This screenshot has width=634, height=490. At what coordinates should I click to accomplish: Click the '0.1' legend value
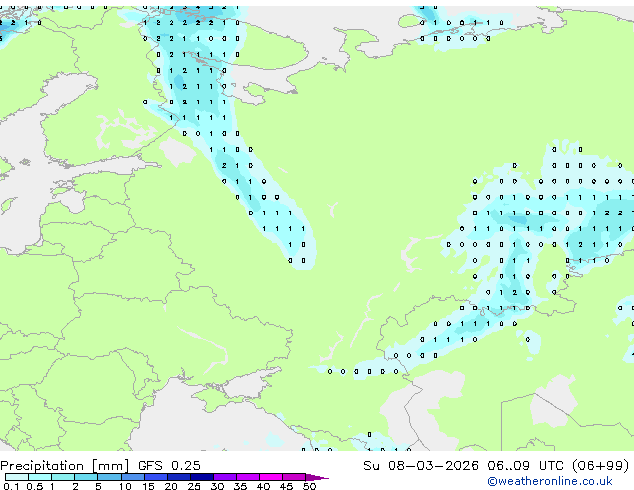click(x=11, y=486)
